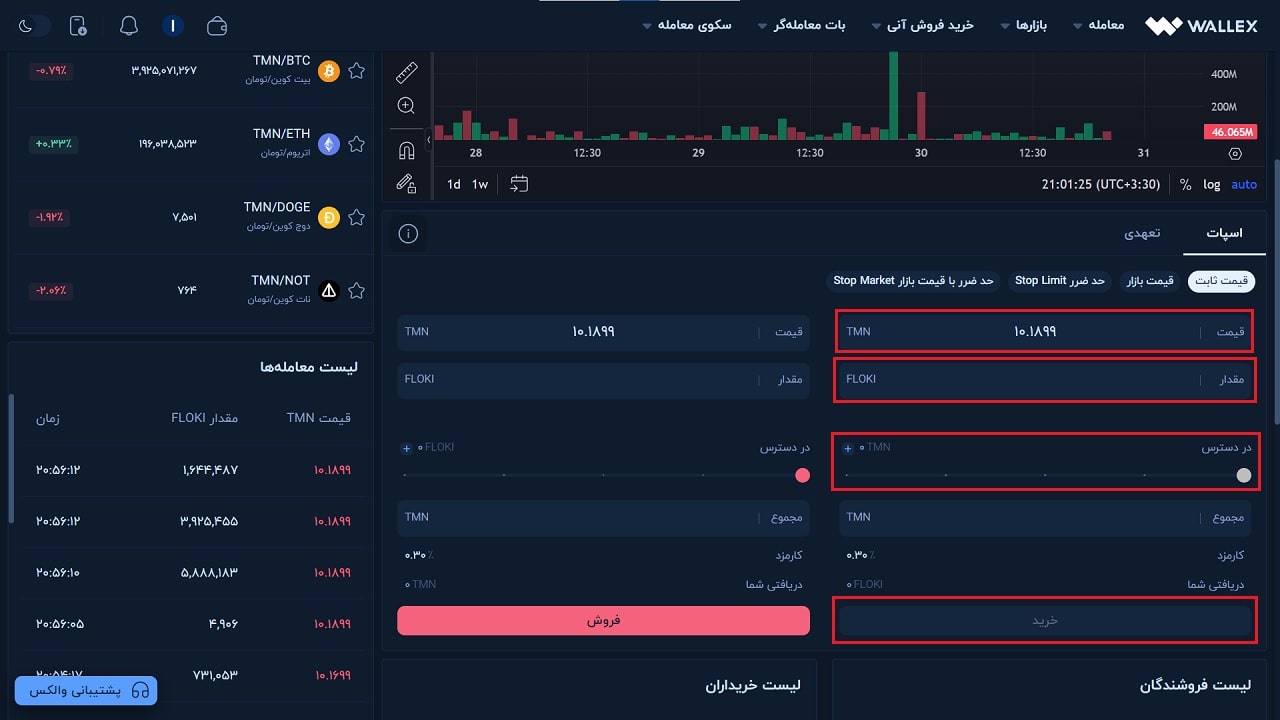
Task: Click the buy-side مقدار FLOKI field
Action: (x=1046, y=380)
